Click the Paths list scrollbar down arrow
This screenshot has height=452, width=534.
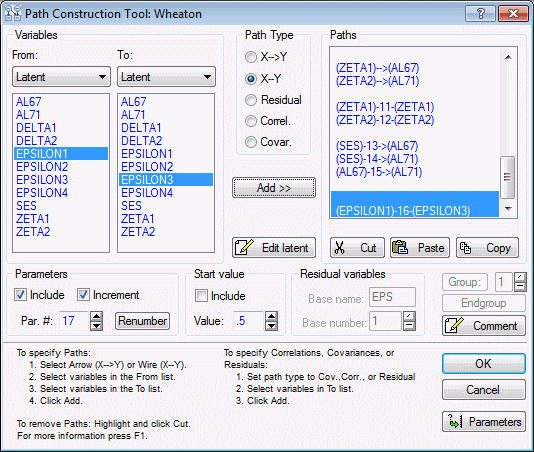pyautogui.click(x=508, y=208)
